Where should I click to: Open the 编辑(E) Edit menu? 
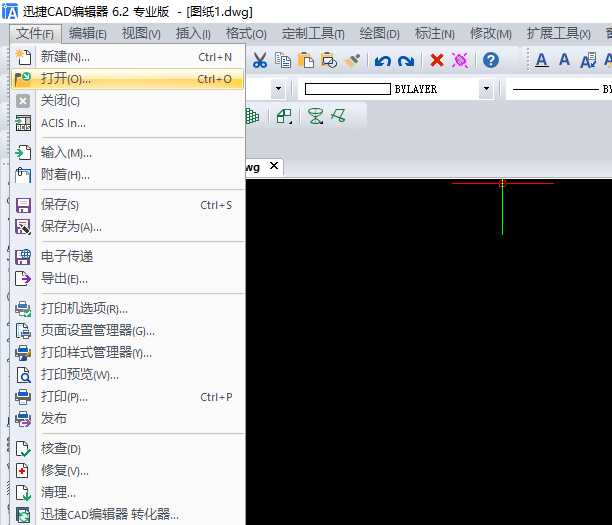[x=88, y=34]
